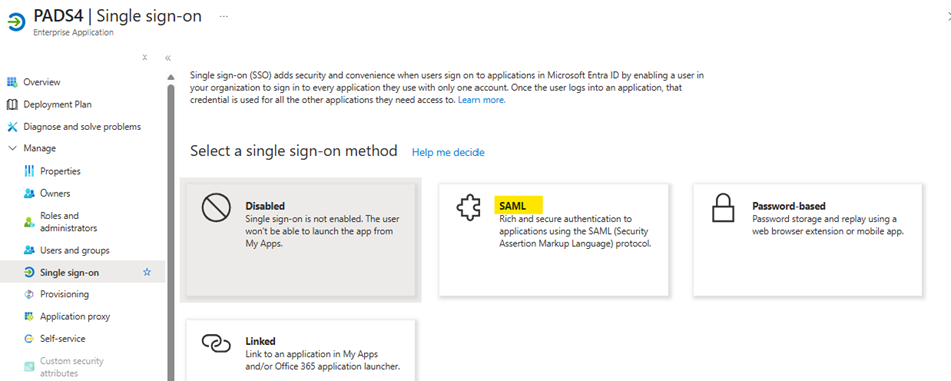Click the Self-service icon
Viewport: 951px width, 381px height.
[x=29, y=339]
